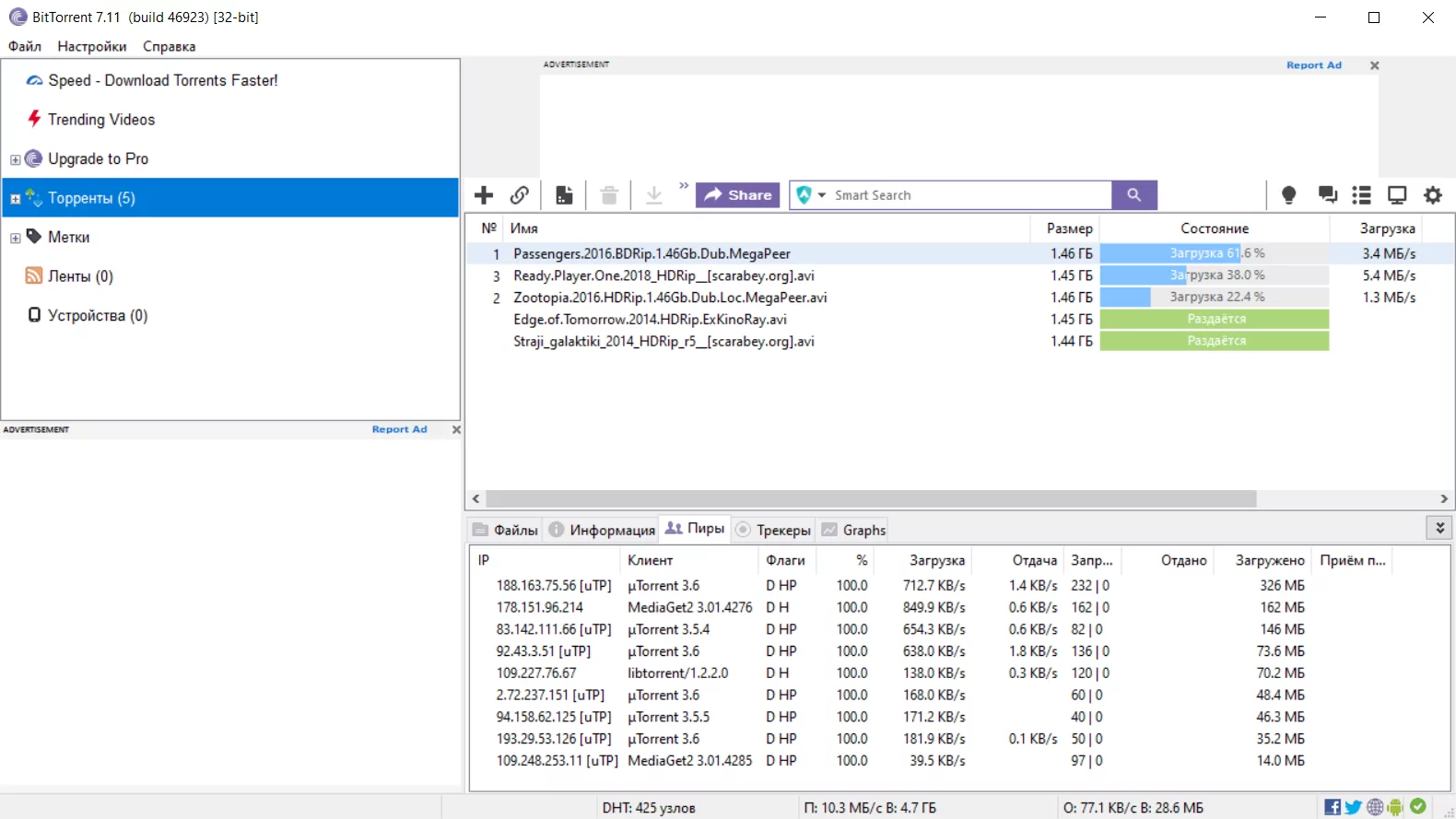Viewport: 1456px width, 819px height.
Task: Sort torrents by the Состояние column header
Action: pyautogui.click(x=1215, y=228)
